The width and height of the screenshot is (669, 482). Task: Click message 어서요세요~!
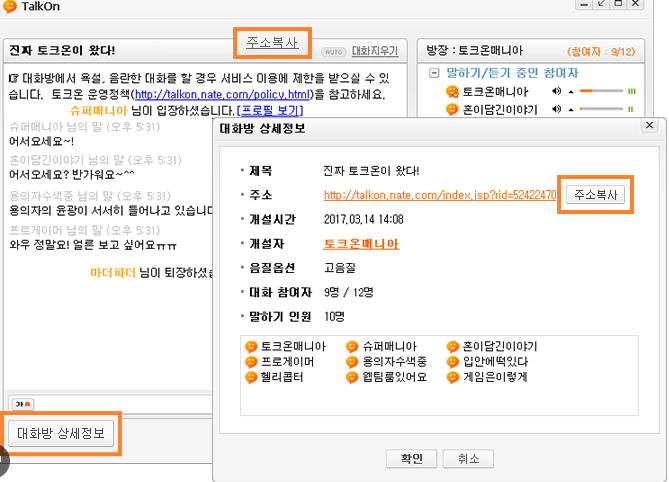[x=41, y=141]
